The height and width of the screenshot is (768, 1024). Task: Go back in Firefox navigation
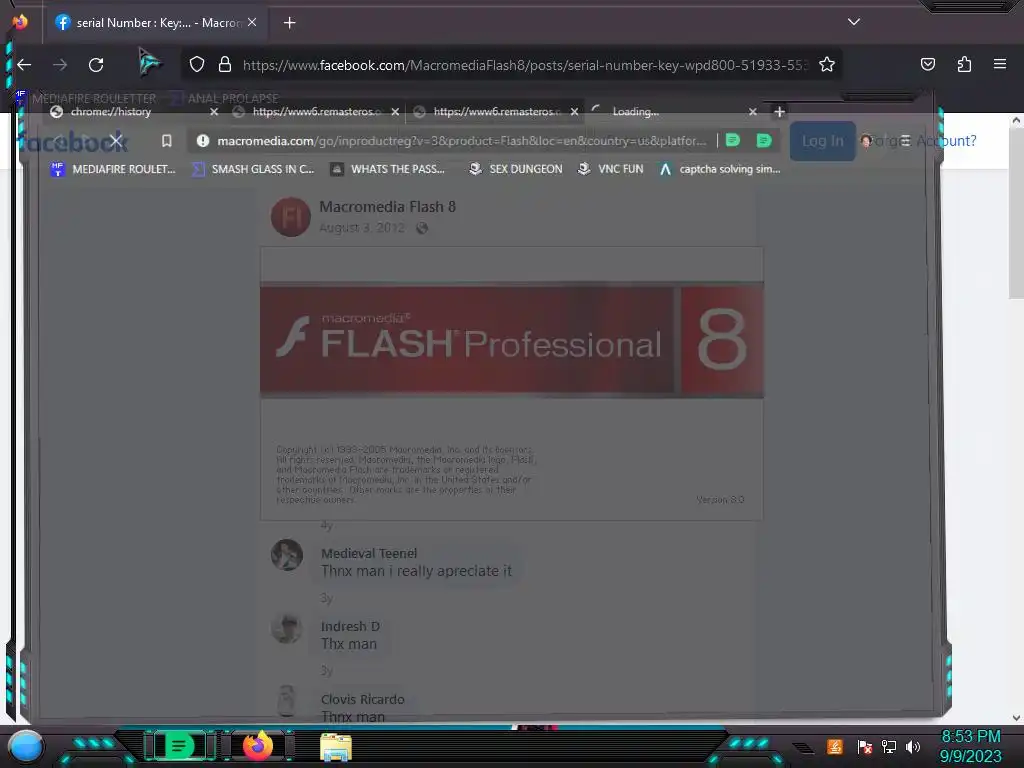click(25, 65)
